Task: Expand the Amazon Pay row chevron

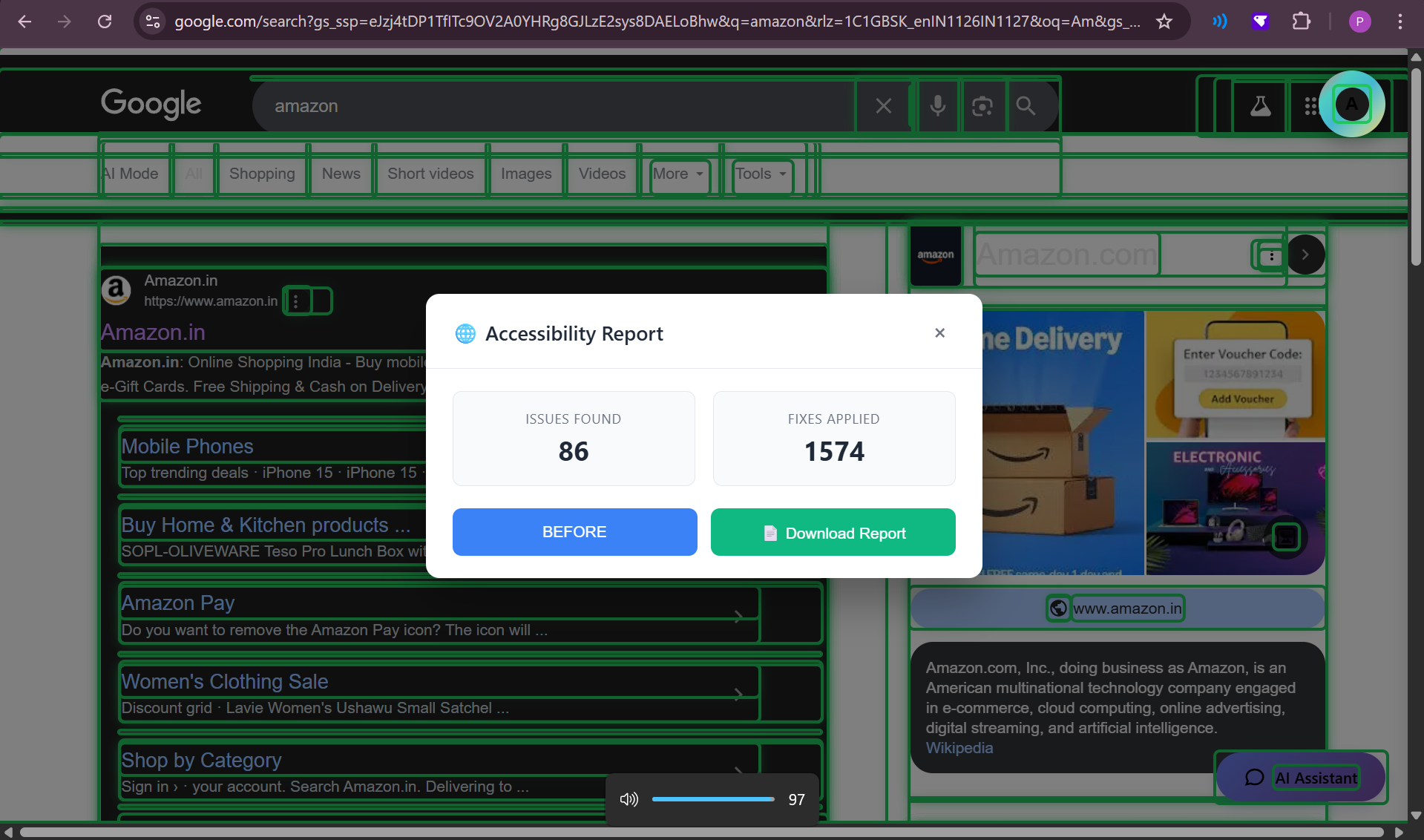Action: (738, 617)
